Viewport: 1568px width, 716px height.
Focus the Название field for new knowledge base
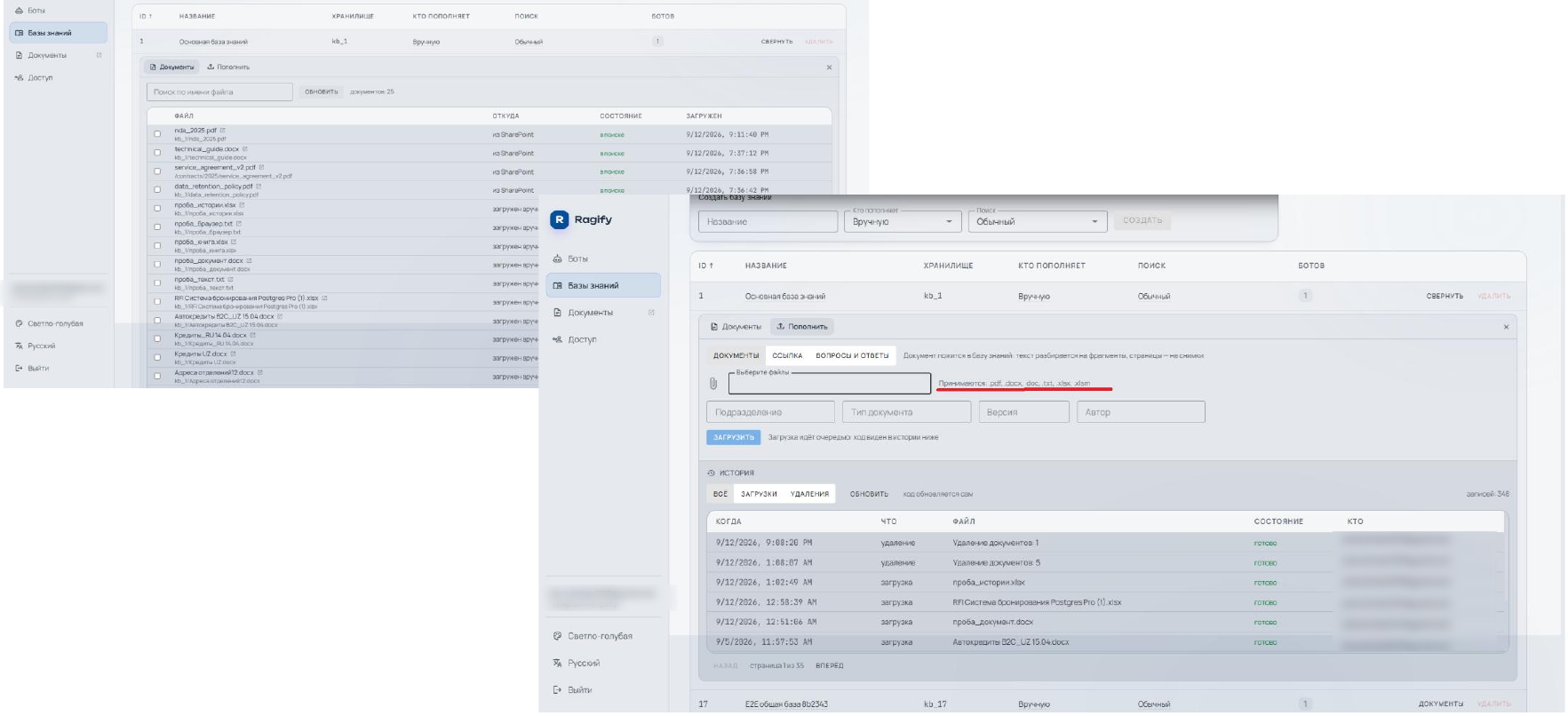coord(768,221)
